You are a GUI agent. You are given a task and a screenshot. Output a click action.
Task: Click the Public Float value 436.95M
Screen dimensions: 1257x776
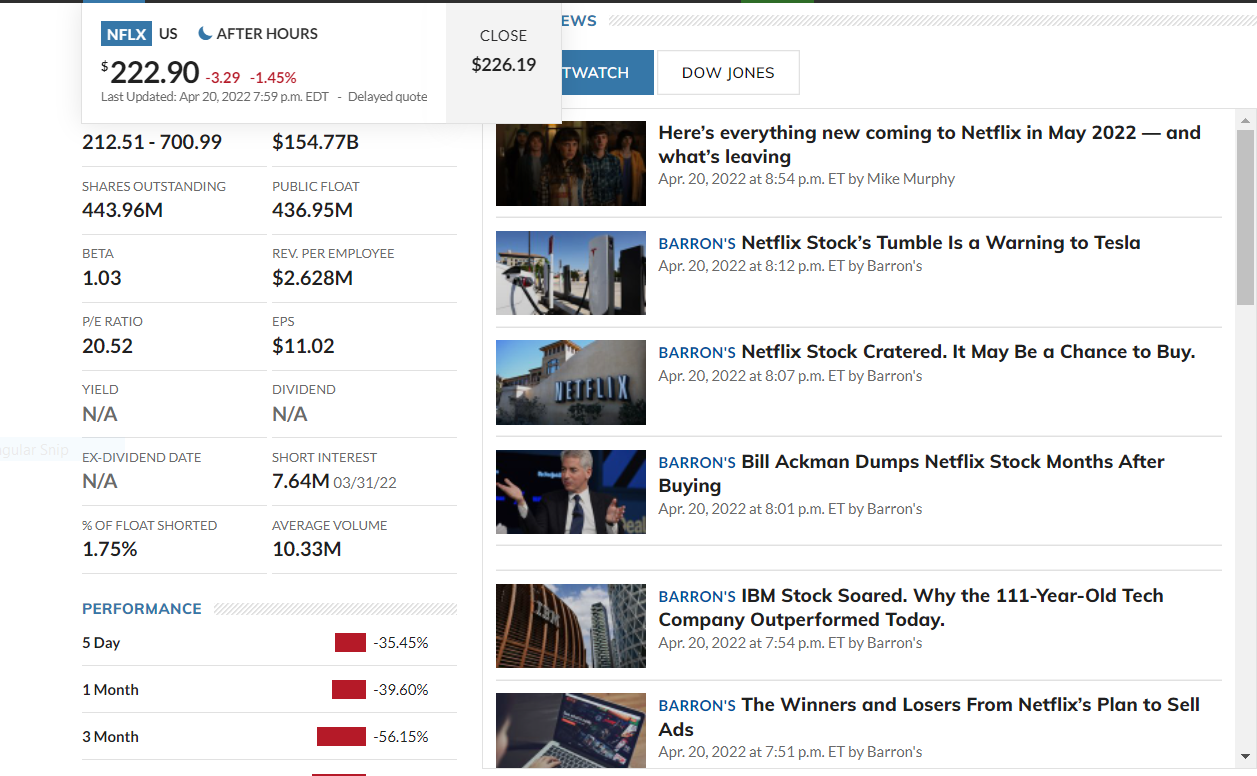tap(312, 210)
